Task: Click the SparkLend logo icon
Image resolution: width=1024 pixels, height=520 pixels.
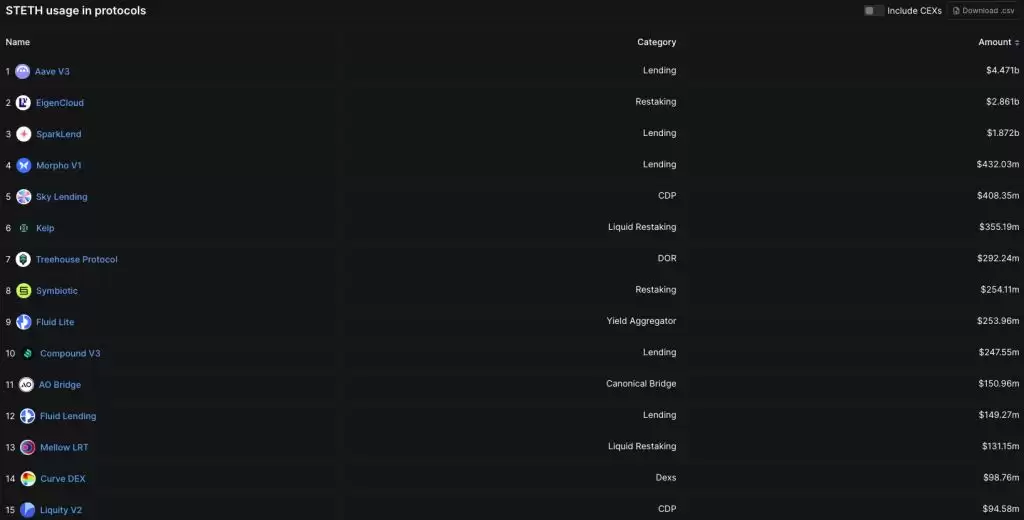Action: pos(24,134)
